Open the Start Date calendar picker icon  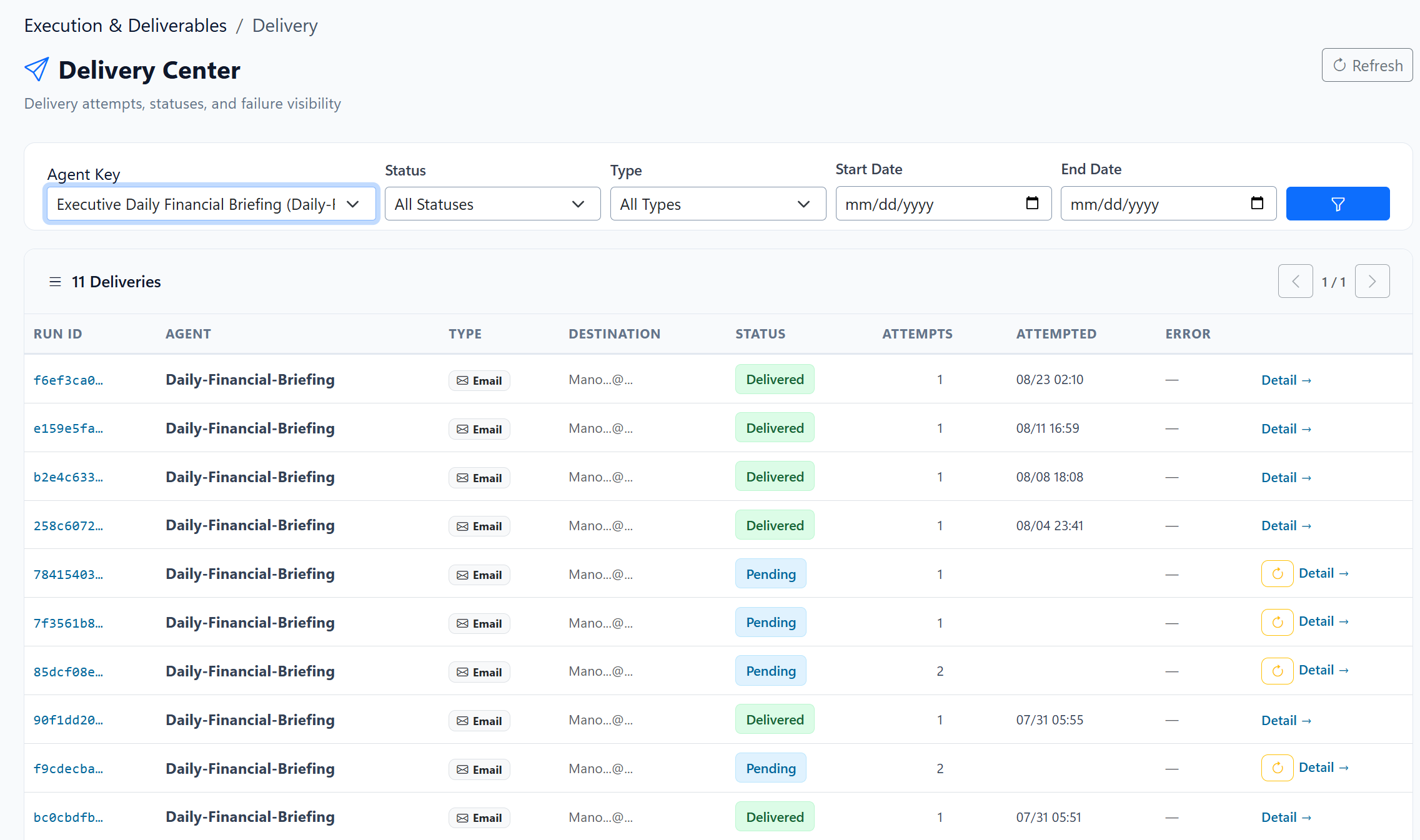[1032, 203]
